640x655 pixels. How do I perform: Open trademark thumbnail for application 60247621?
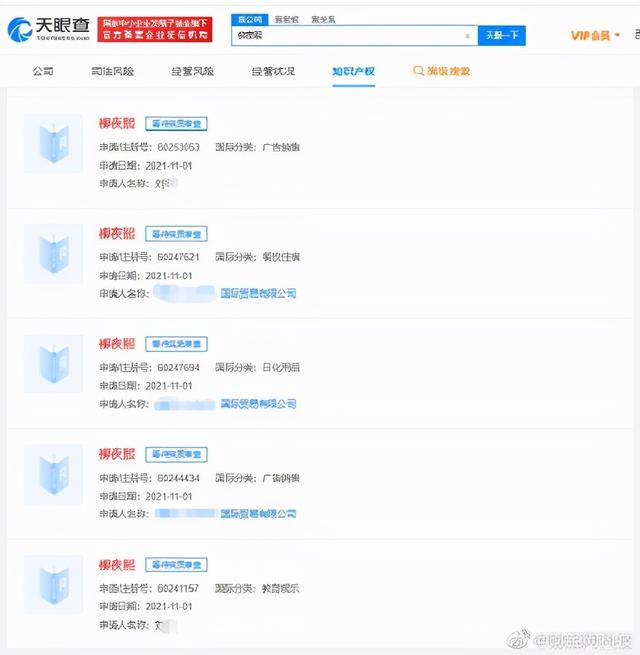pos(53,254)
